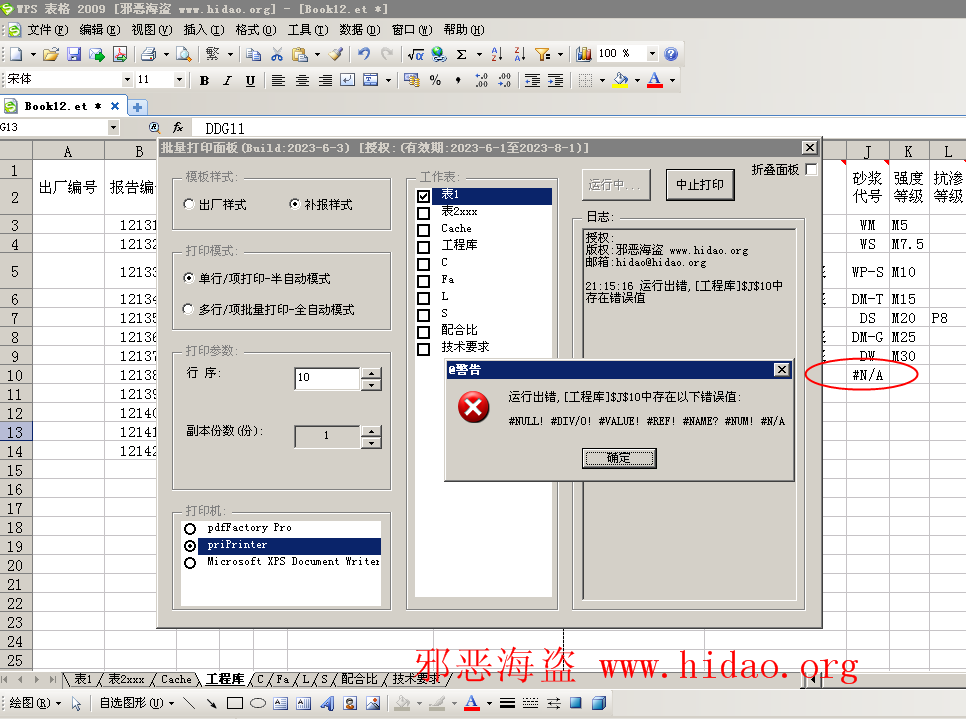Choose 多行/项批量打印-全自动模式 option
Image resolution: width=966 pixels, height=719 pixels.
point(189,309)
